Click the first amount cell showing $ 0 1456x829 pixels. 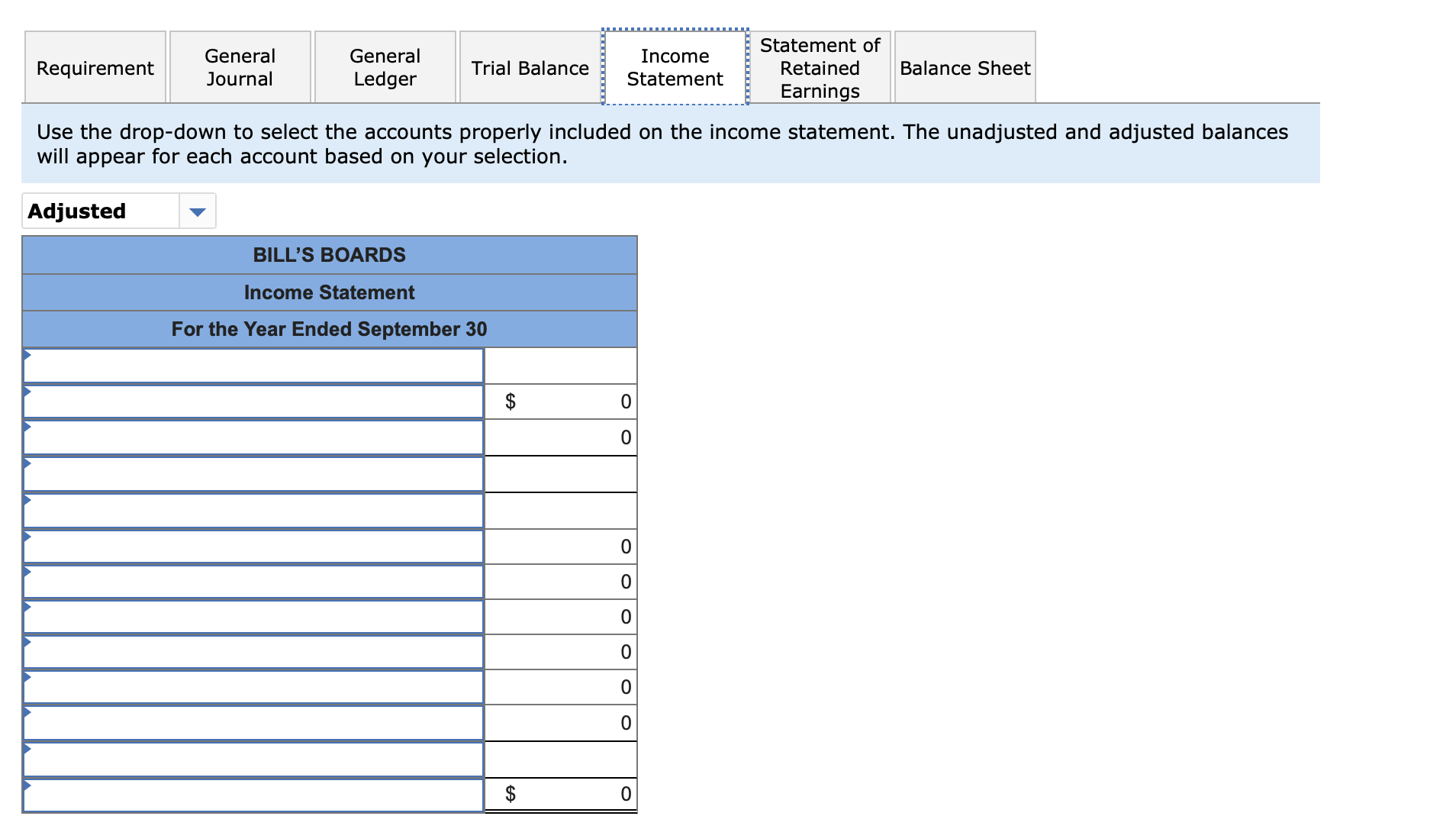(x=561, y=400)
